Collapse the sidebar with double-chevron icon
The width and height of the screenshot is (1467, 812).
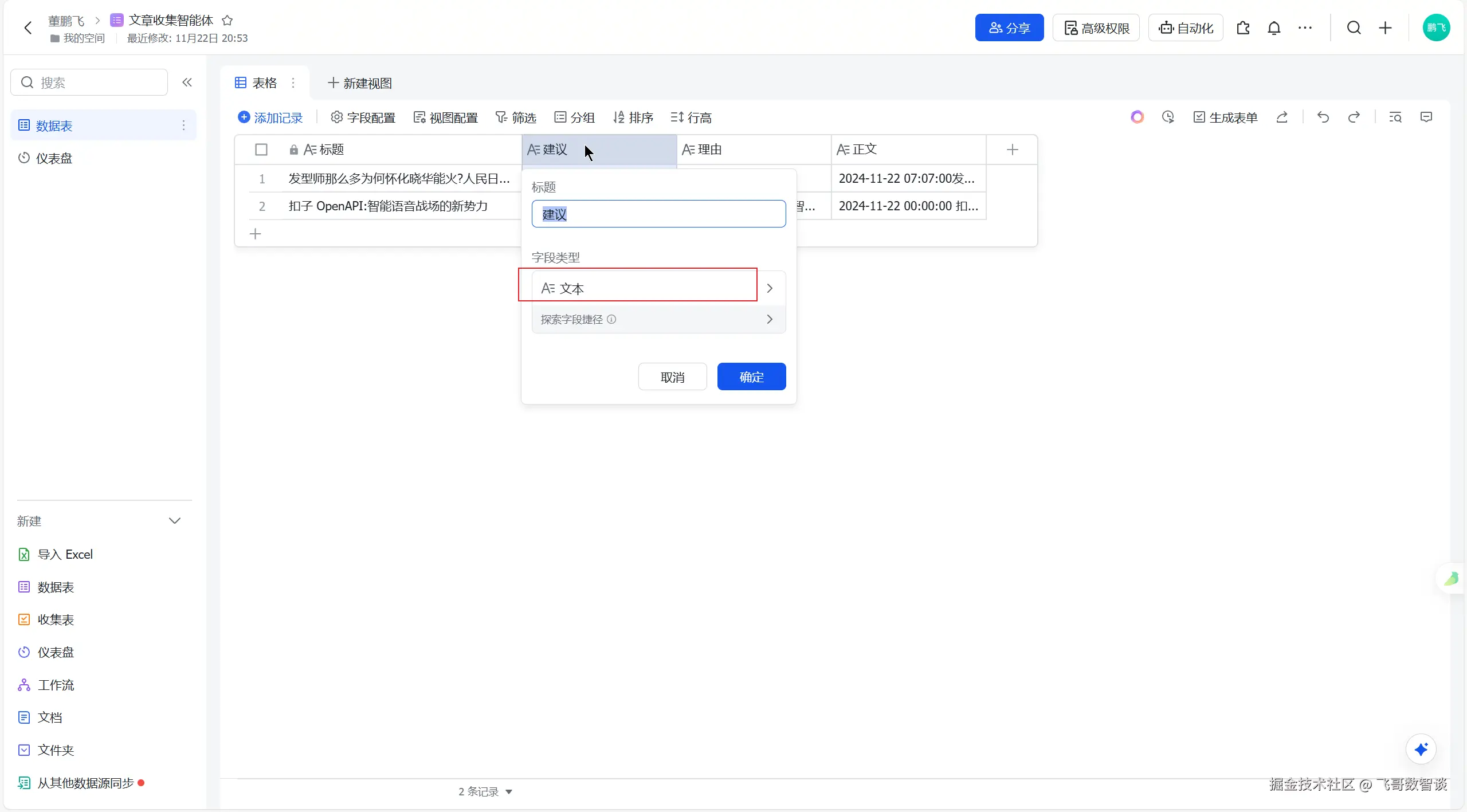pyautogui.click(x=187, y=83)
